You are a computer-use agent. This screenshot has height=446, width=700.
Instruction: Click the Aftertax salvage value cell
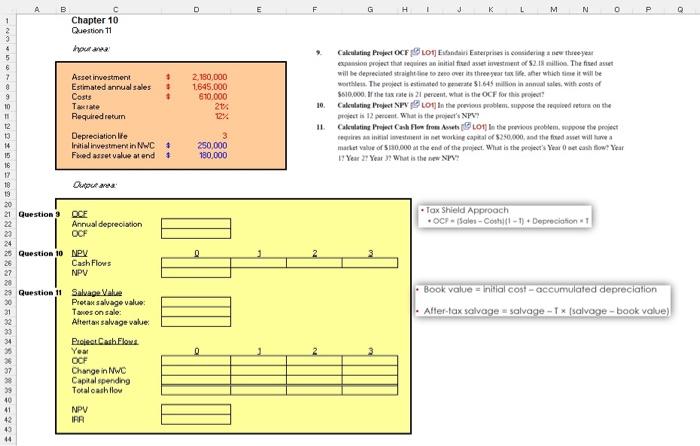tap(196, 322)
